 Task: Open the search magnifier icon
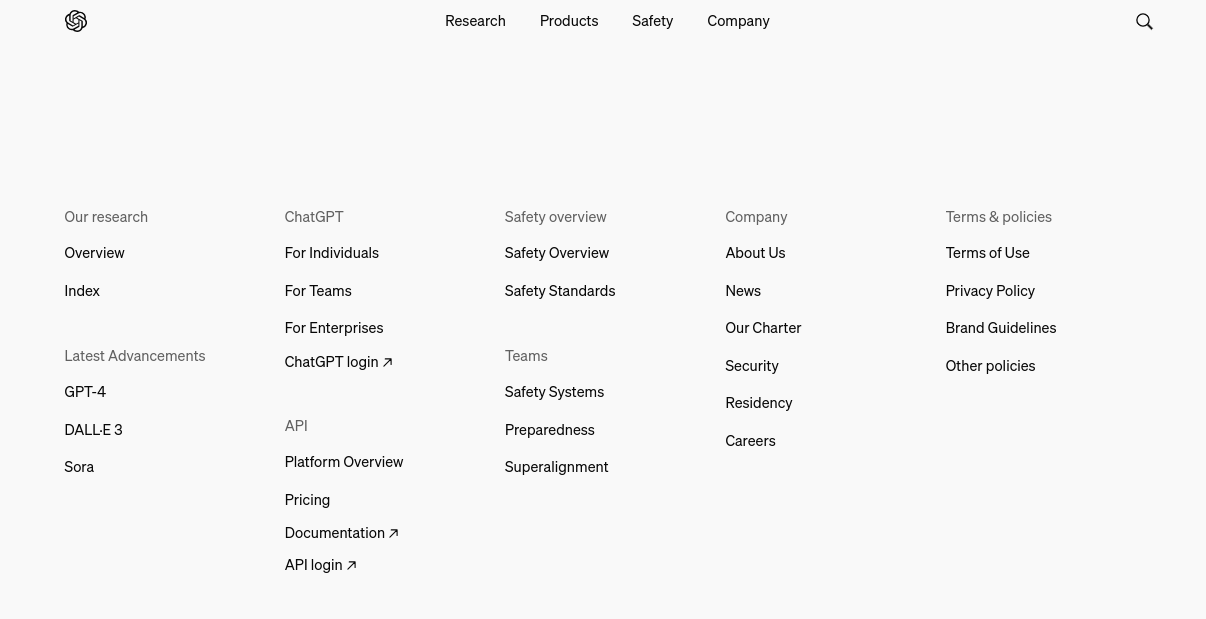(x=1144, y=21)
